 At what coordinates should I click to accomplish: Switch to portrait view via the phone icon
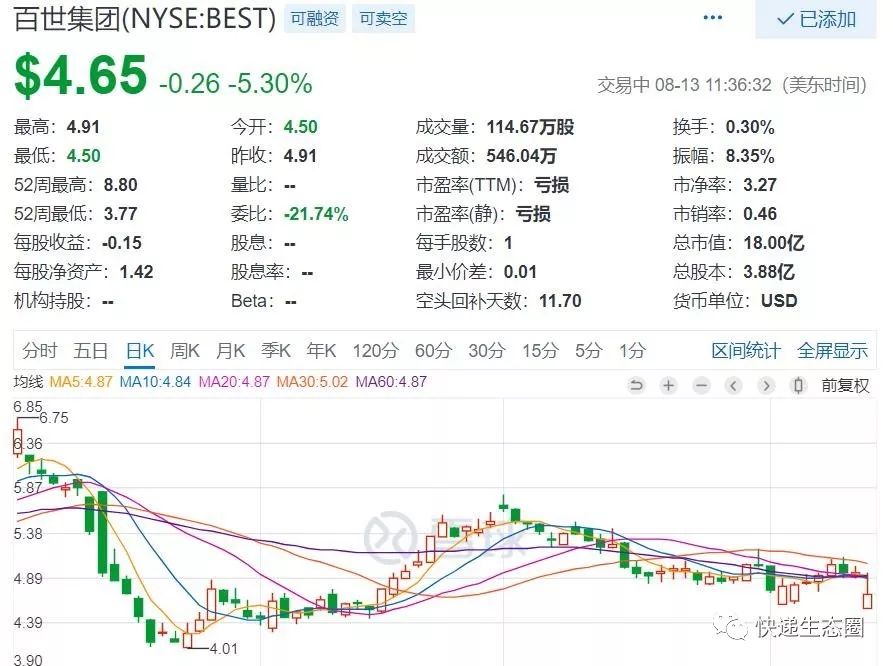(x=798, y=385)
